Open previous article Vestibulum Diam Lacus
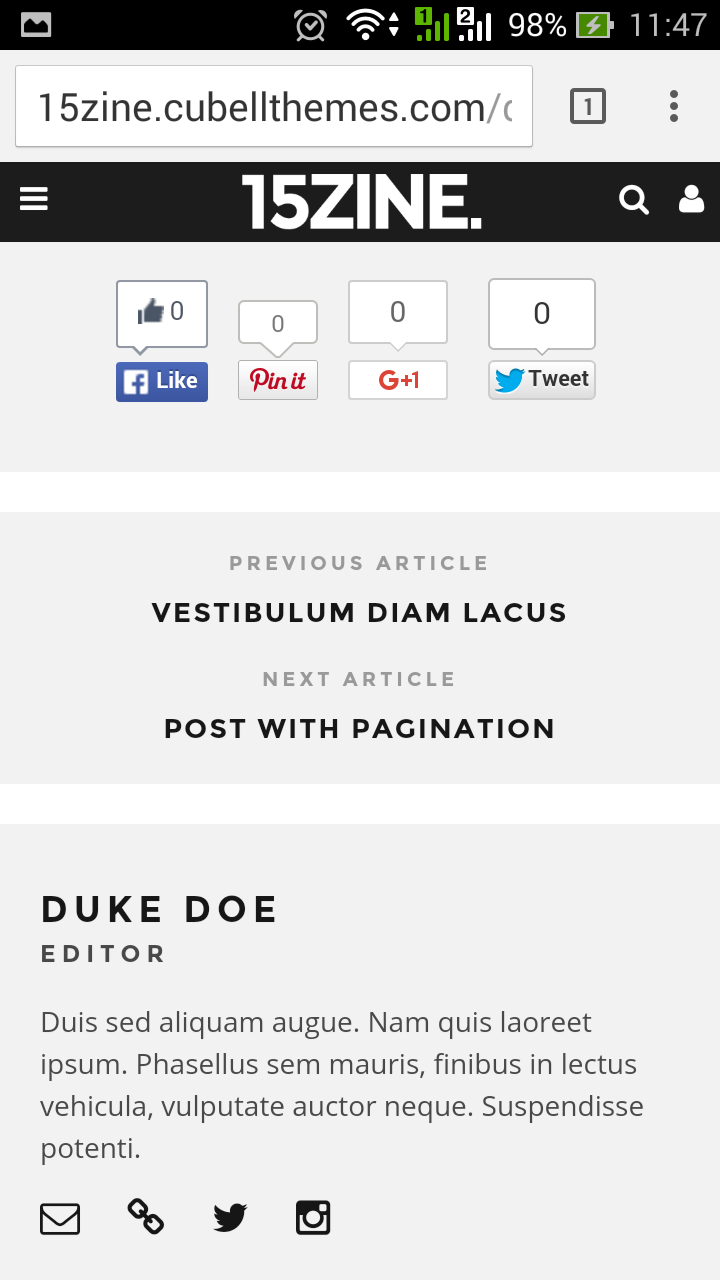This screenshot has height=1280, width=720. tap(359, 612)
